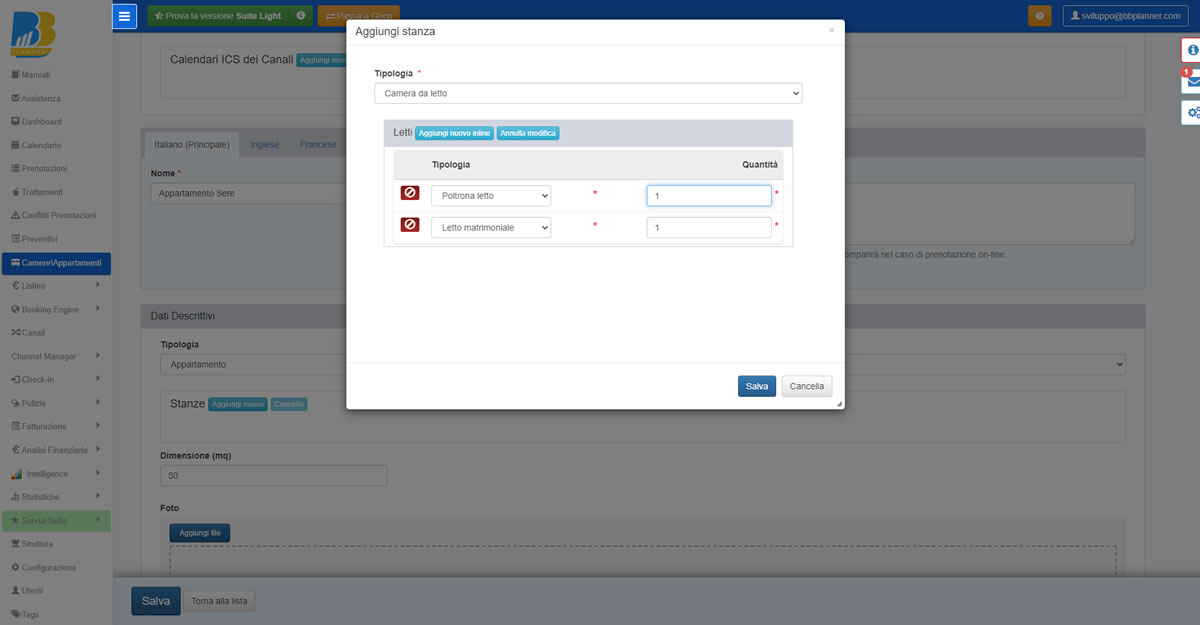This screenshot has height=625, width=1200.
Task: Open the Letto matrimoniale bed type dropdown
Action: pos(490,228)
